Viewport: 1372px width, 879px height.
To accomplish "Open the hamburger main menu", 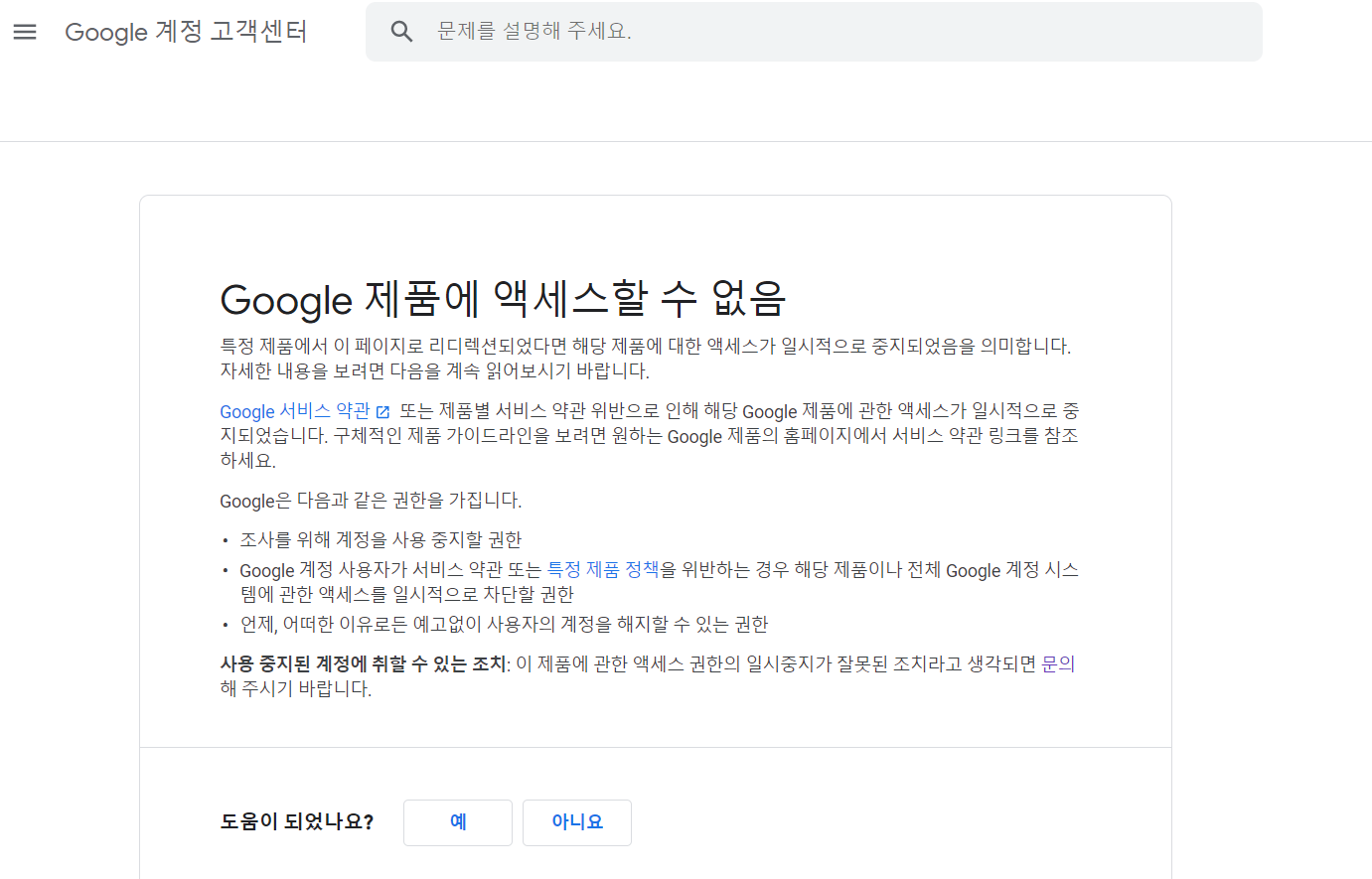I will [x=25, y=32].
